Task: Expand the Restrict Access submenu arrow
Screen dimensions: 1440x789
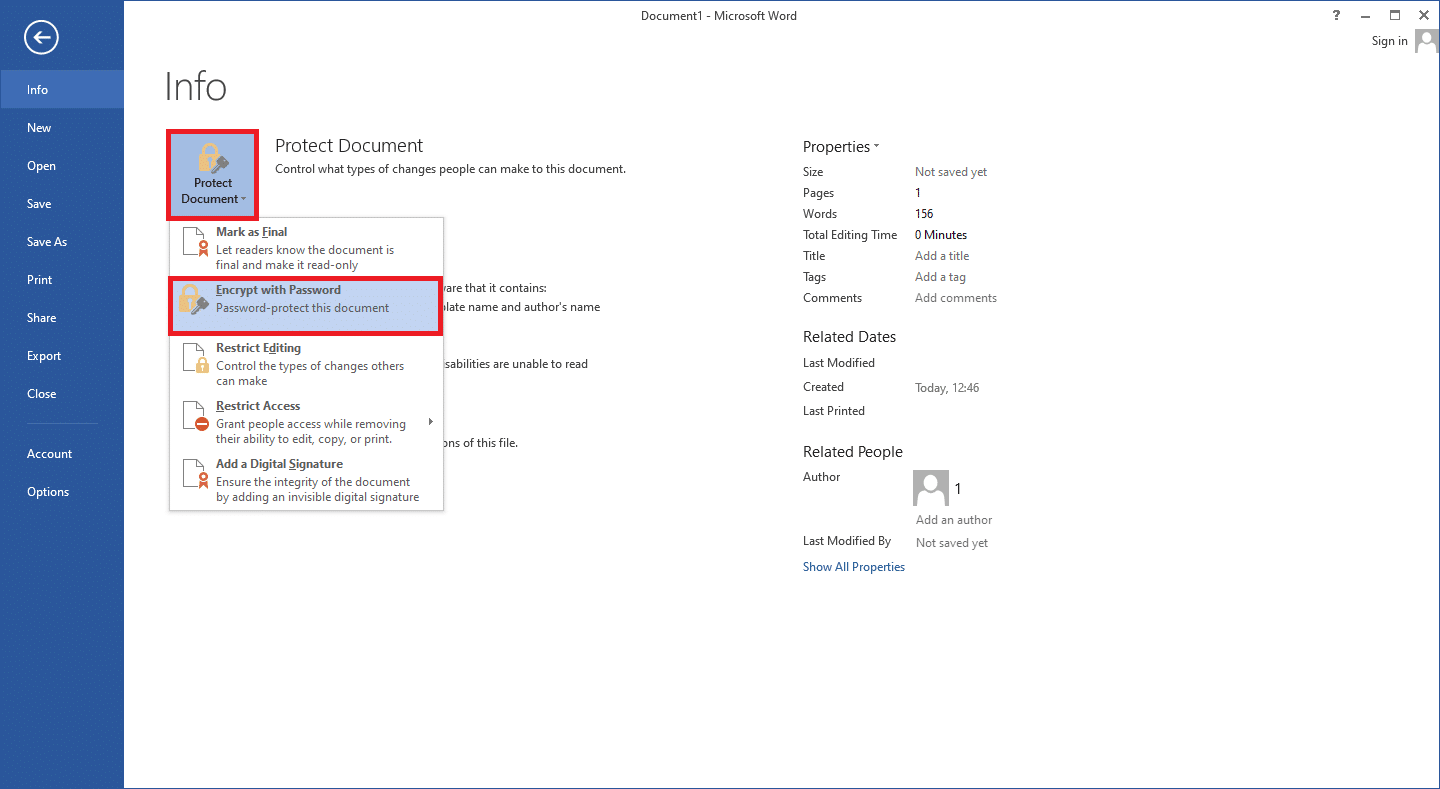Action: (431, 422)
